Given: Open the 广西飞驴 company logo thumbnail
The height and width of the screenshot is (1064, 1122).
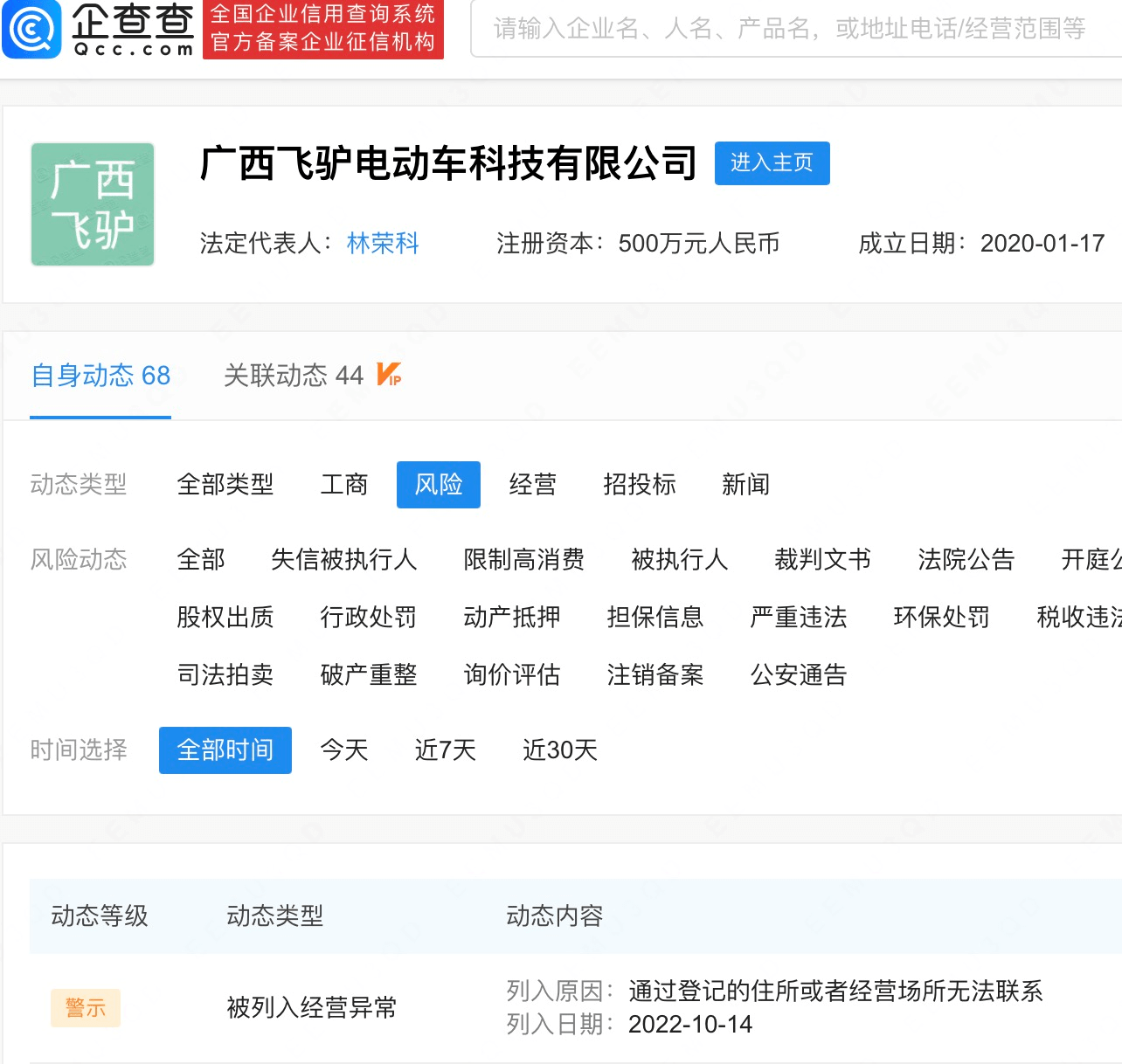Looking at the screenshot, I should pyautogui.click(x=93, y=204).
